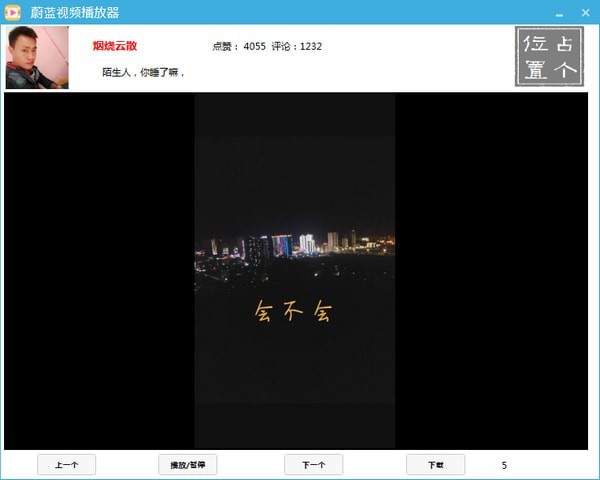The width and height of the screenshot is (600, 480).
Task: Click the black area right of the video
Action: point(490,270)
